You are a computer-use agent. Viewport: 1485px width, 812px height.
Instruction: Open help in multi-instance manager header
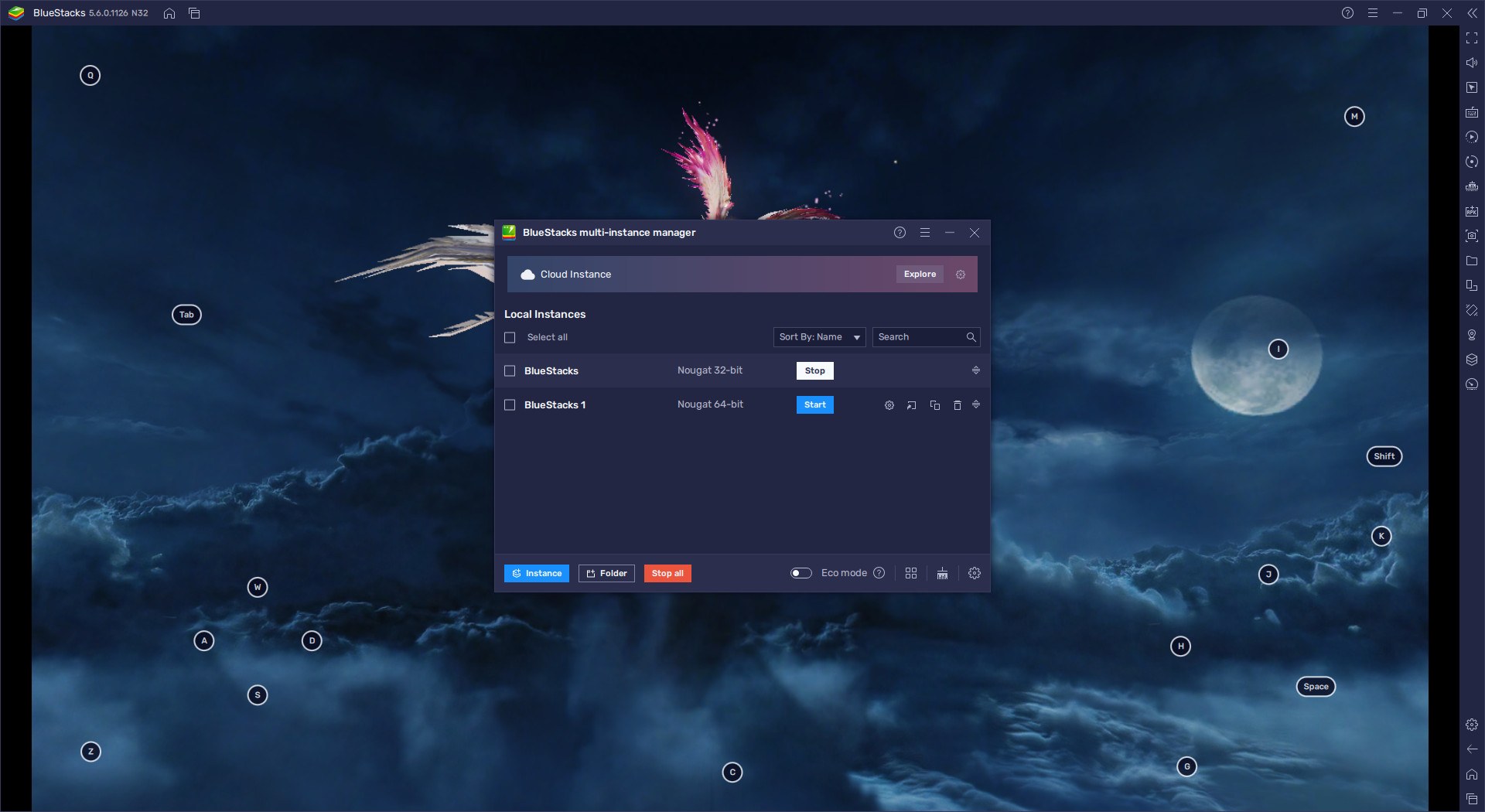click(900, 233)
